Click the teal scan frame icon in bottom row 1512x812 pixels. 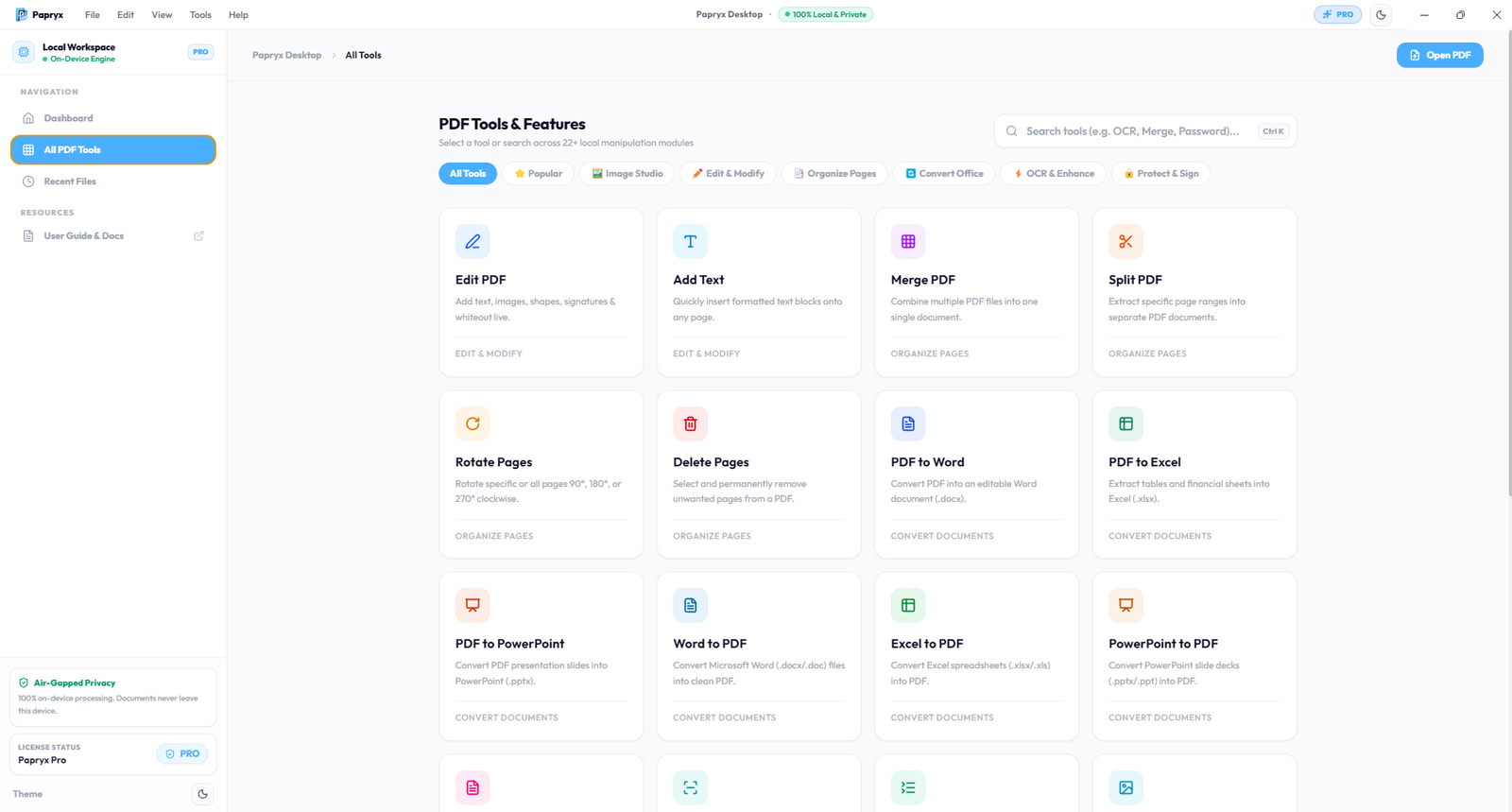click(x=690, y=787)
